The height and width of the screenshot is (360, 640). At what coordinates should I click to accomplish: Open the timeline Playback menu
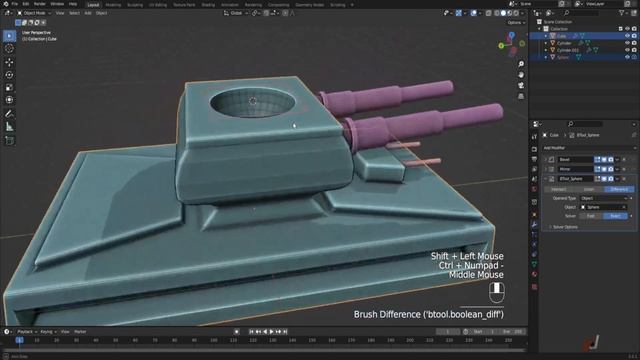pyautogui.click(x=27, y=332)
